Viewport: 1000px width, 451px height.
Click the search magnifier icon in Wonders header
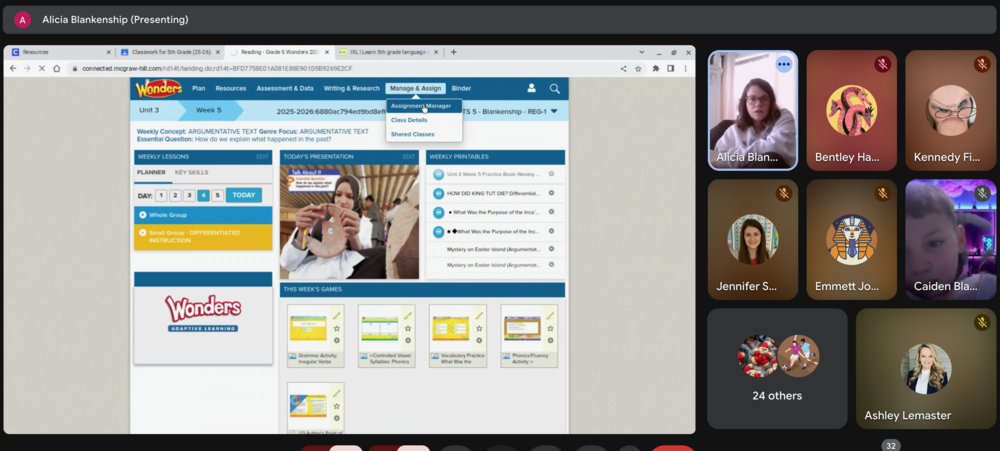pyautogui.click(x=554, y=89)
